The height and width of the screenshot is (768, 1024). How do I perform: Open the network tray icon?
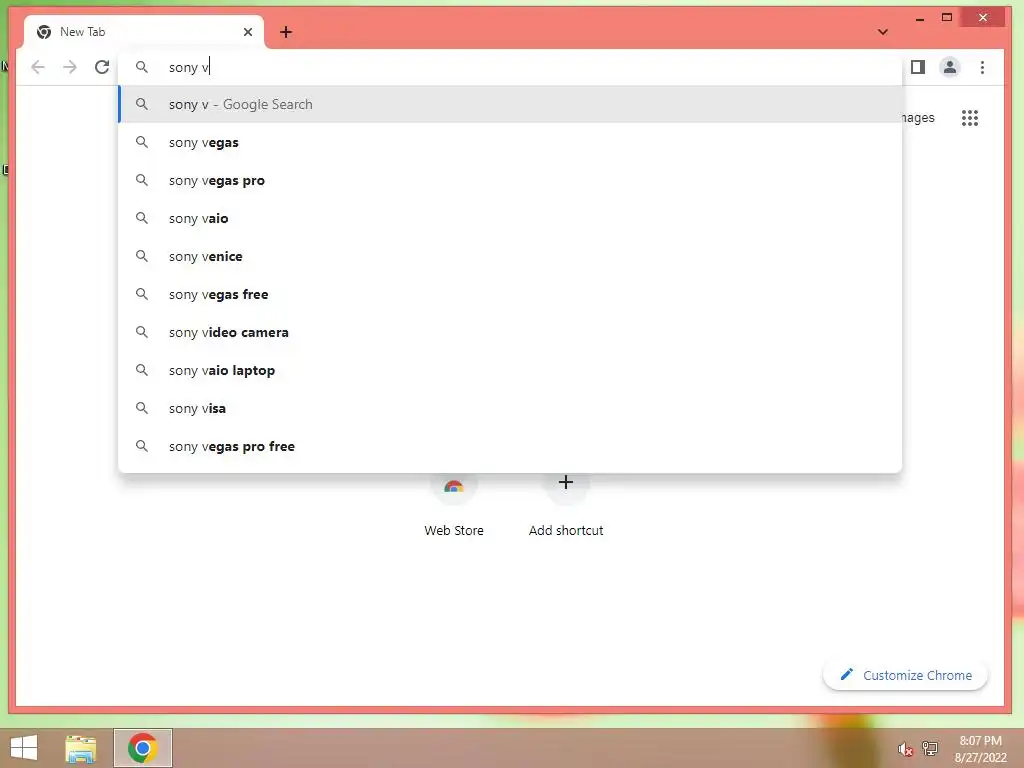coord(930,748)
